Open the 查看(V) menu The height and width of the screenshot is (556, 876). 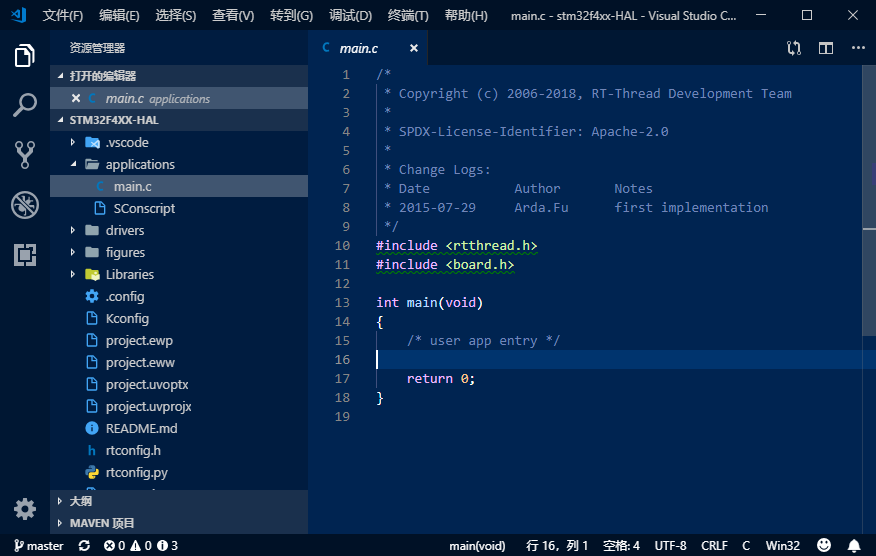click(233, 15)
